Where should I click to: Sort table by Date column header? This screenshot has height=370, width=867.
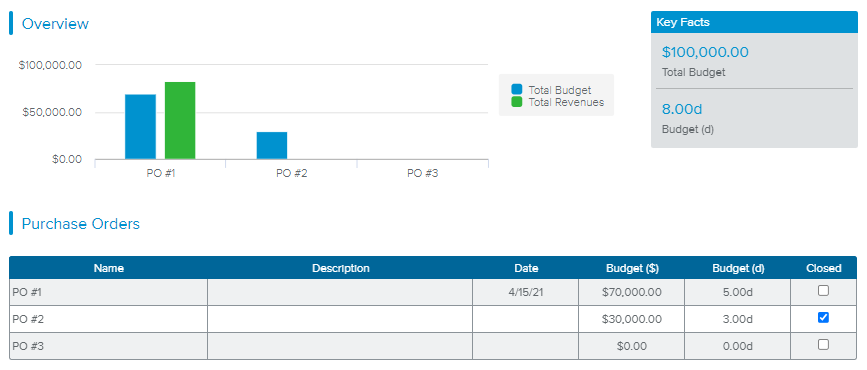click(x=526, y=268)
